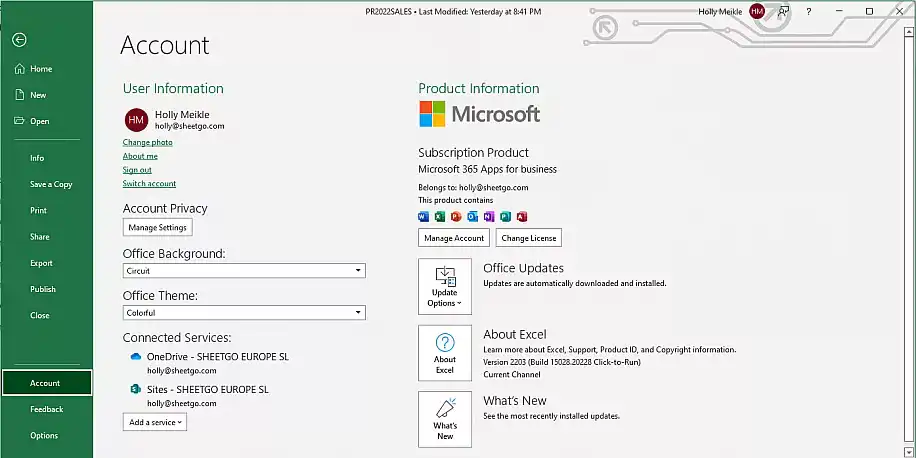
Task: Click the OneNote app icon
Action: (x=489, y=217)
